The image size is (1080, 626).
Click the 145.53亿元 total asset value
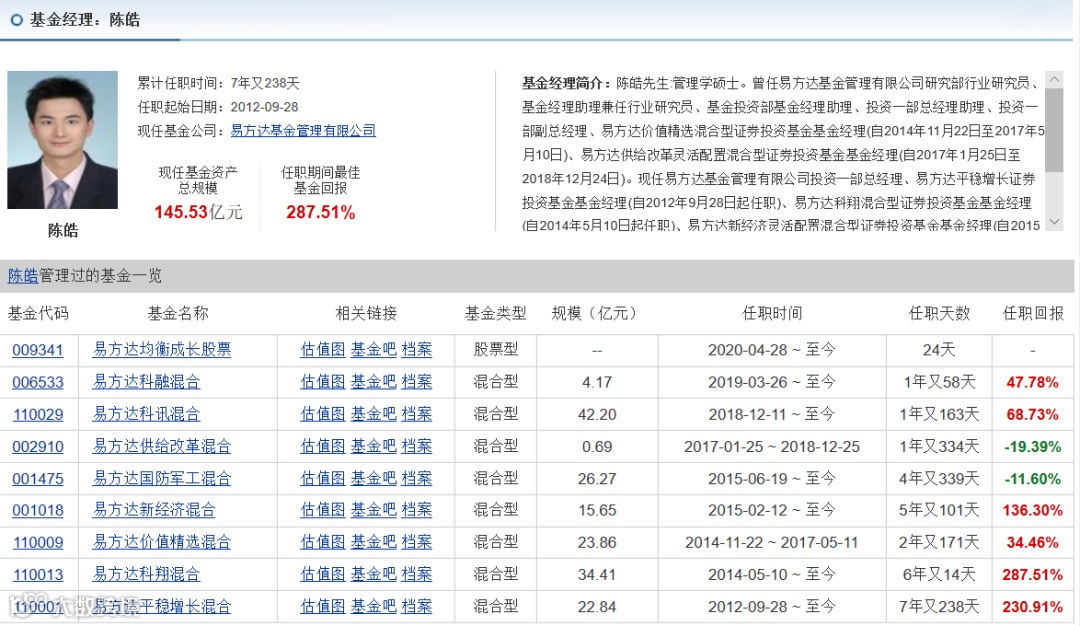pos(198,212)
